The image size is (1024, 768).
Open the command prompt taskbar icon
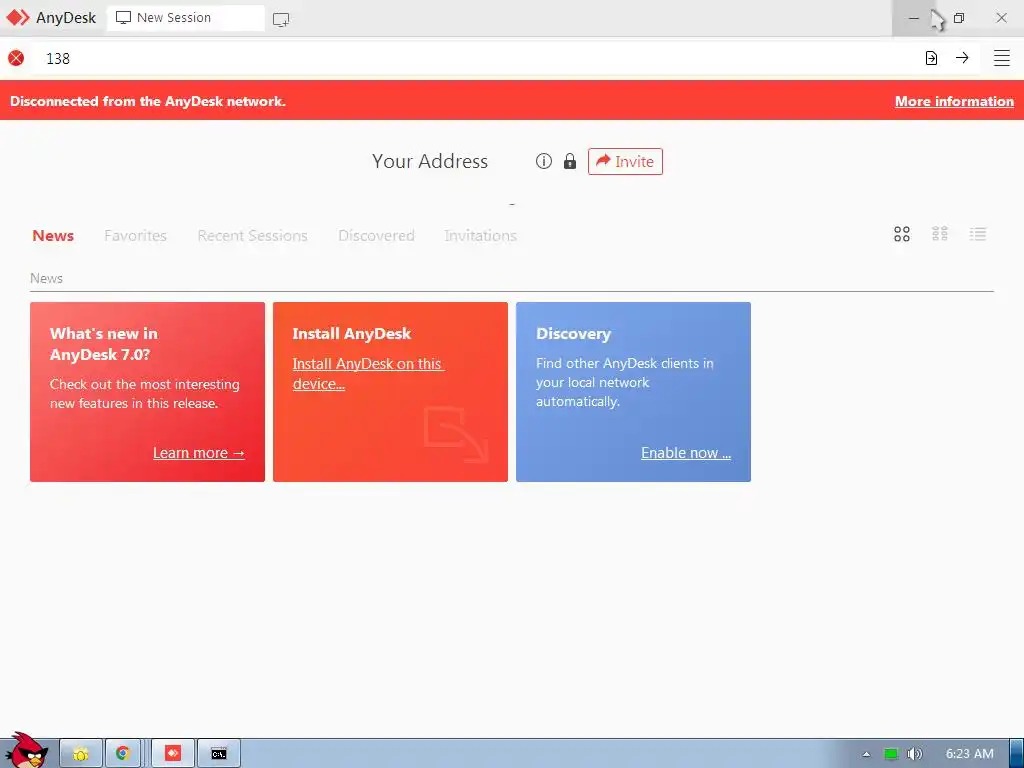219,754
